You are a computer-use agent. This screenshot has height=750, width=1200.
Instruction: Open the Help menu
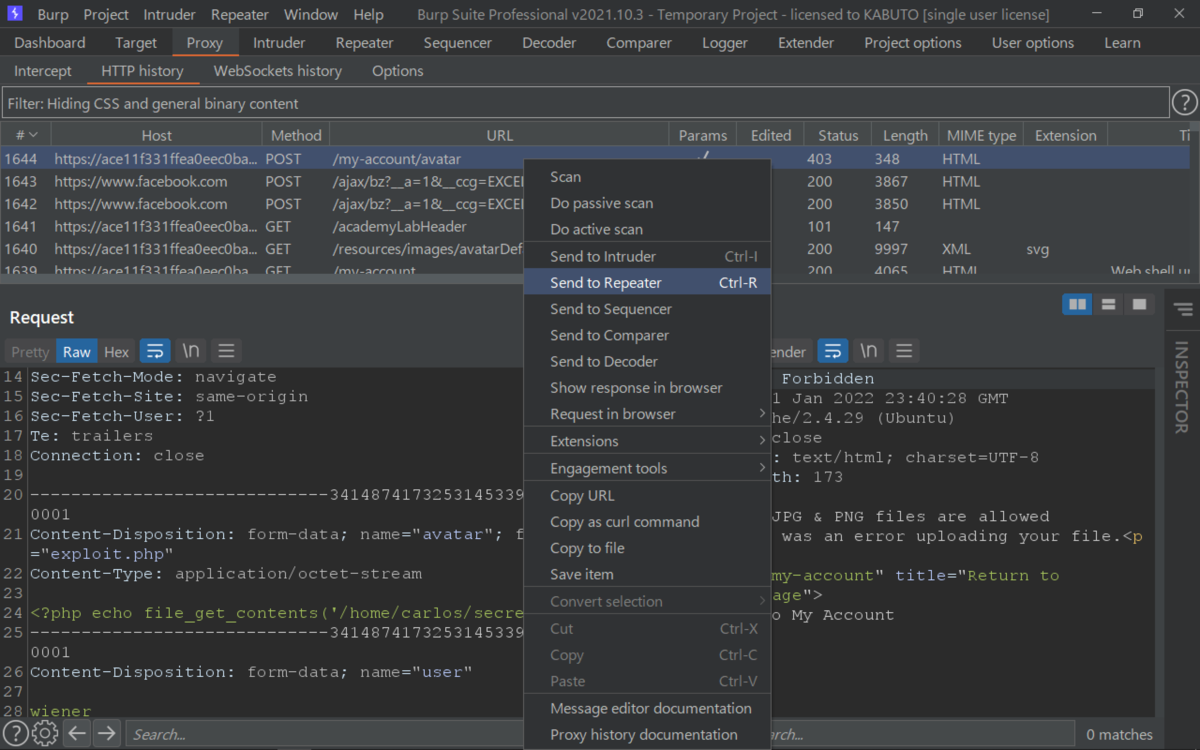point(368,14)
